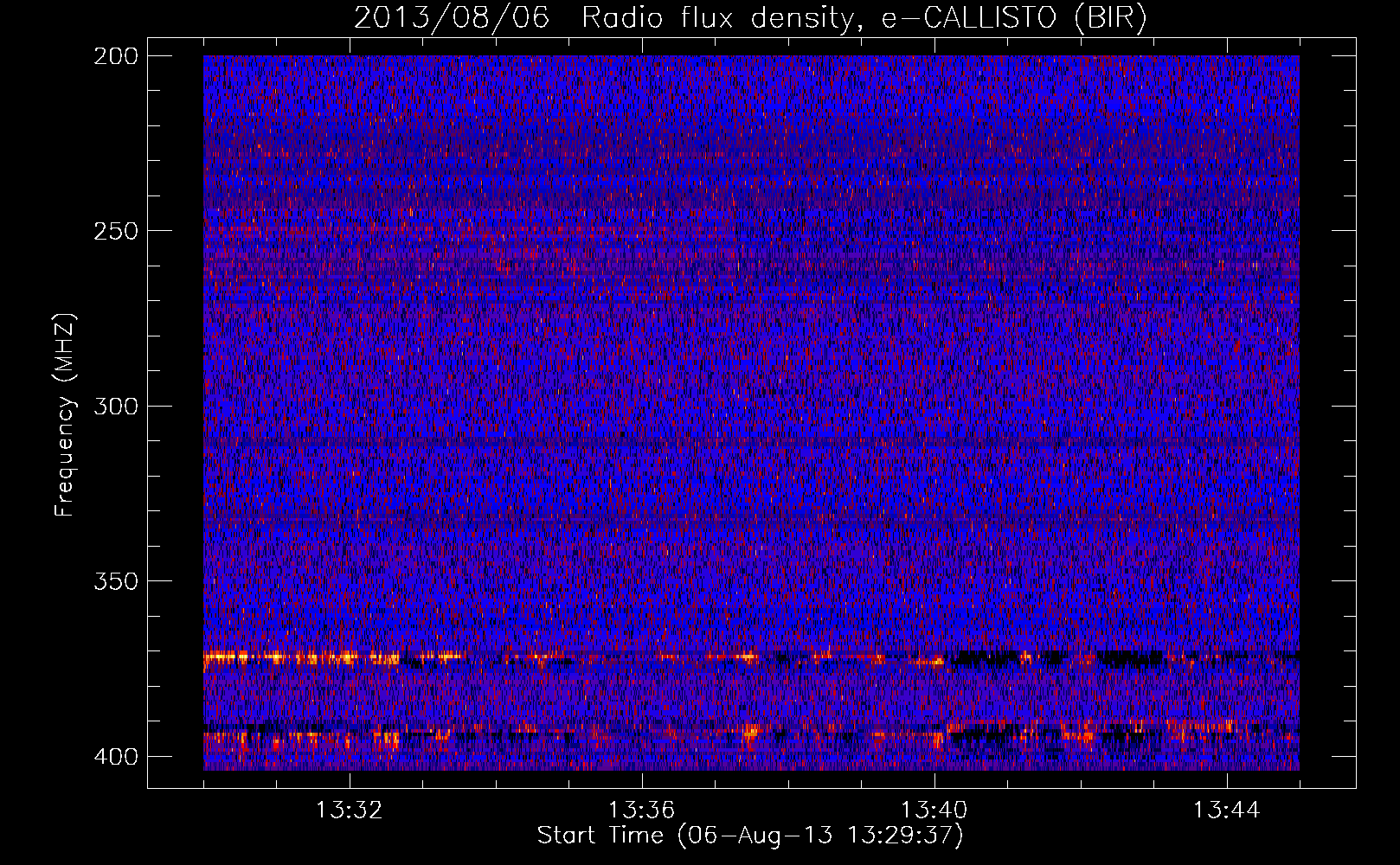Click the 13:40 time tick label
The width and height of the screenshot is (1400, 865).
tap(934, 811)
